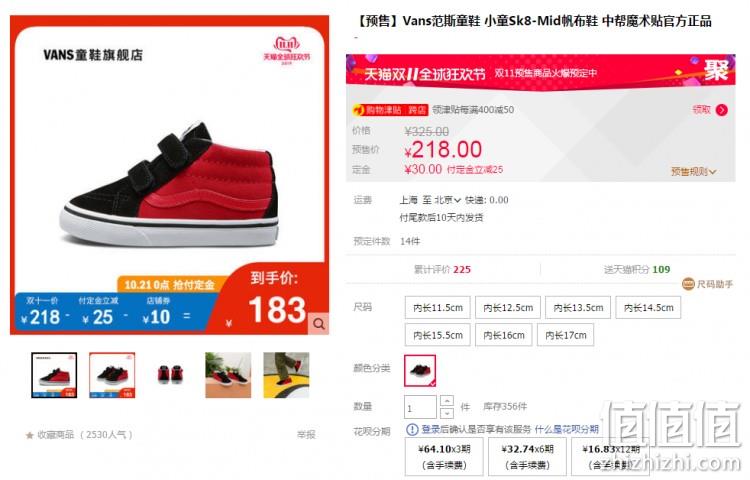Choose size 内长16cm
The height and width of the screenshot is (480, 750).
[x=504, y=335]
